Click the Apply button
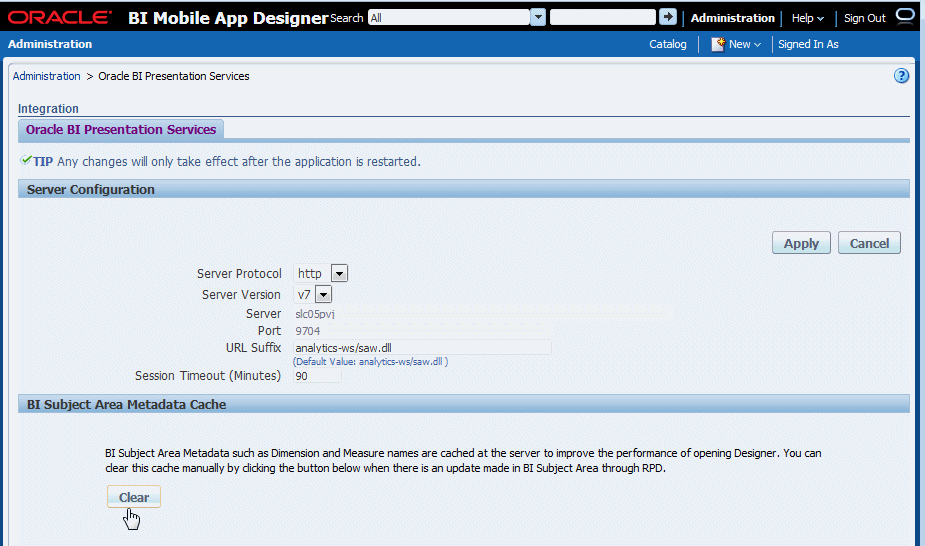Viewport: 925px width, 546px height. pyautogui.click(x=801, y=243)
